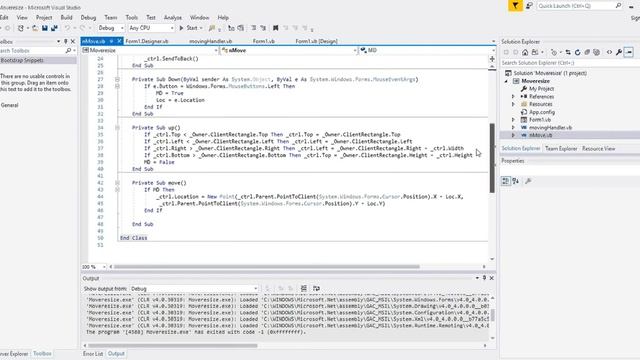
Task: Click the Undo arrow icon
Action: coord(67,28)
